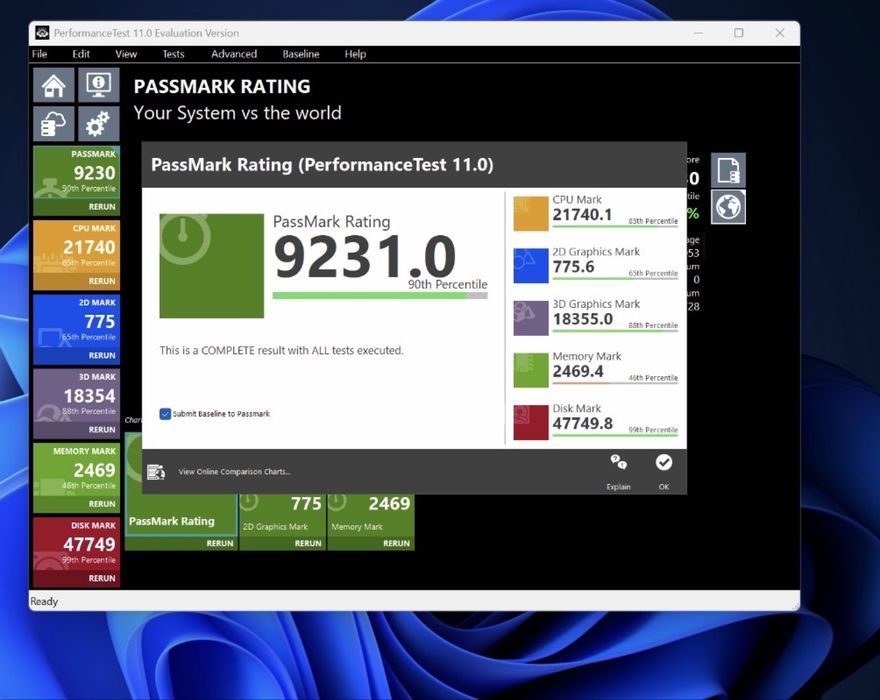Click the Memory Mark 2469.4 value
This screenshot has height=700, width=880.
578,372
